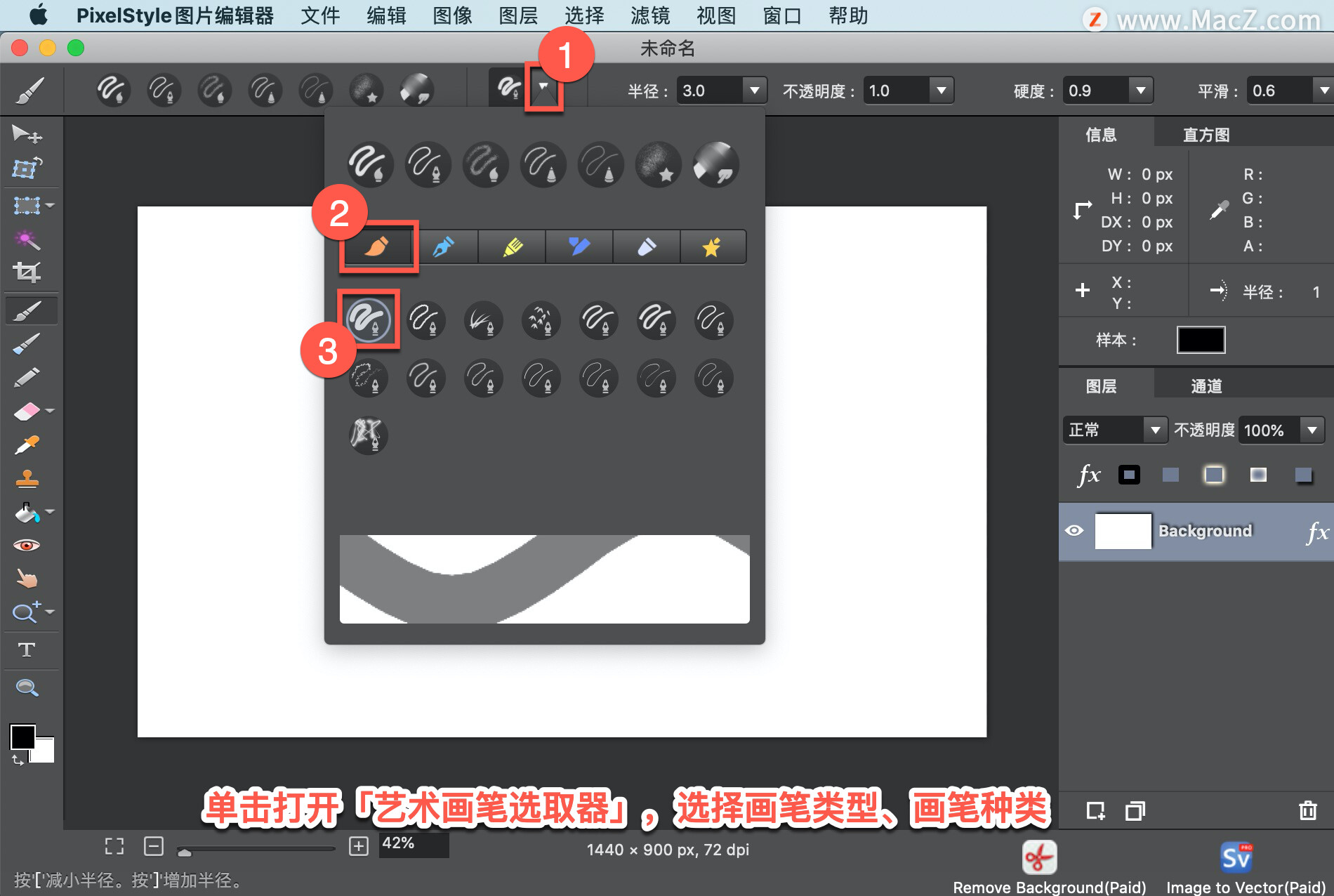The height and width of the screenshot is (896, 1334).
Task: Select the Eyedropper tool in the toolbar
Action: [27, 444]
